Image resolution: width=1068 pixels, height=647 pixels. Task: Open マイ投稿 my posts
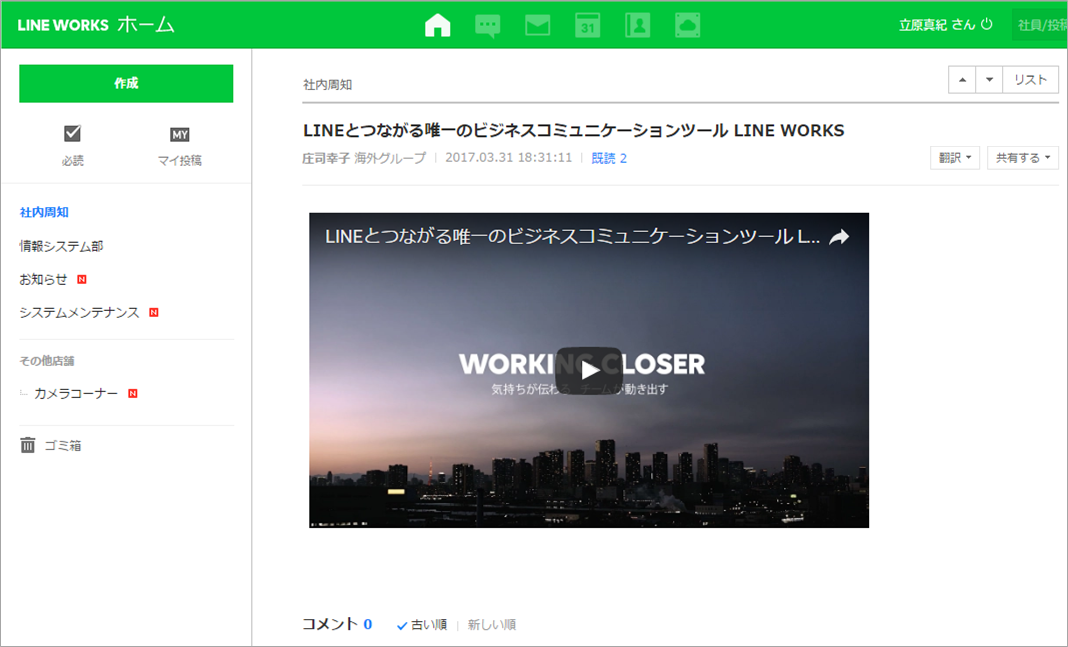179,145
